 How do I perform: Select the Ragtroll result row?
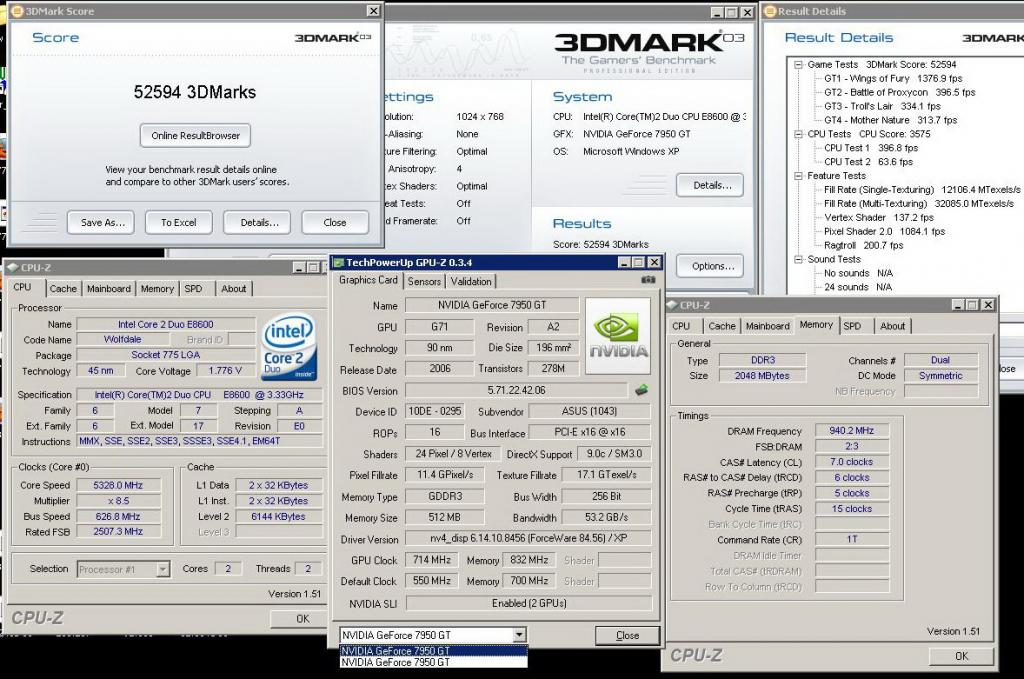tap(863, 245)
